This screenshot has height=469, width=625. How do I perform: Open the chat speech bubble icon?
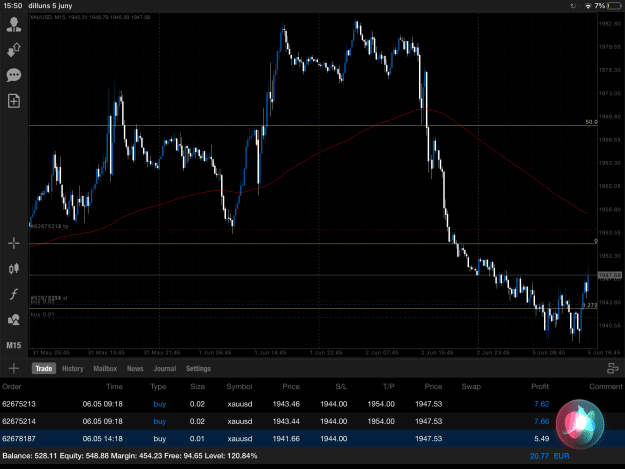[14, 75]
